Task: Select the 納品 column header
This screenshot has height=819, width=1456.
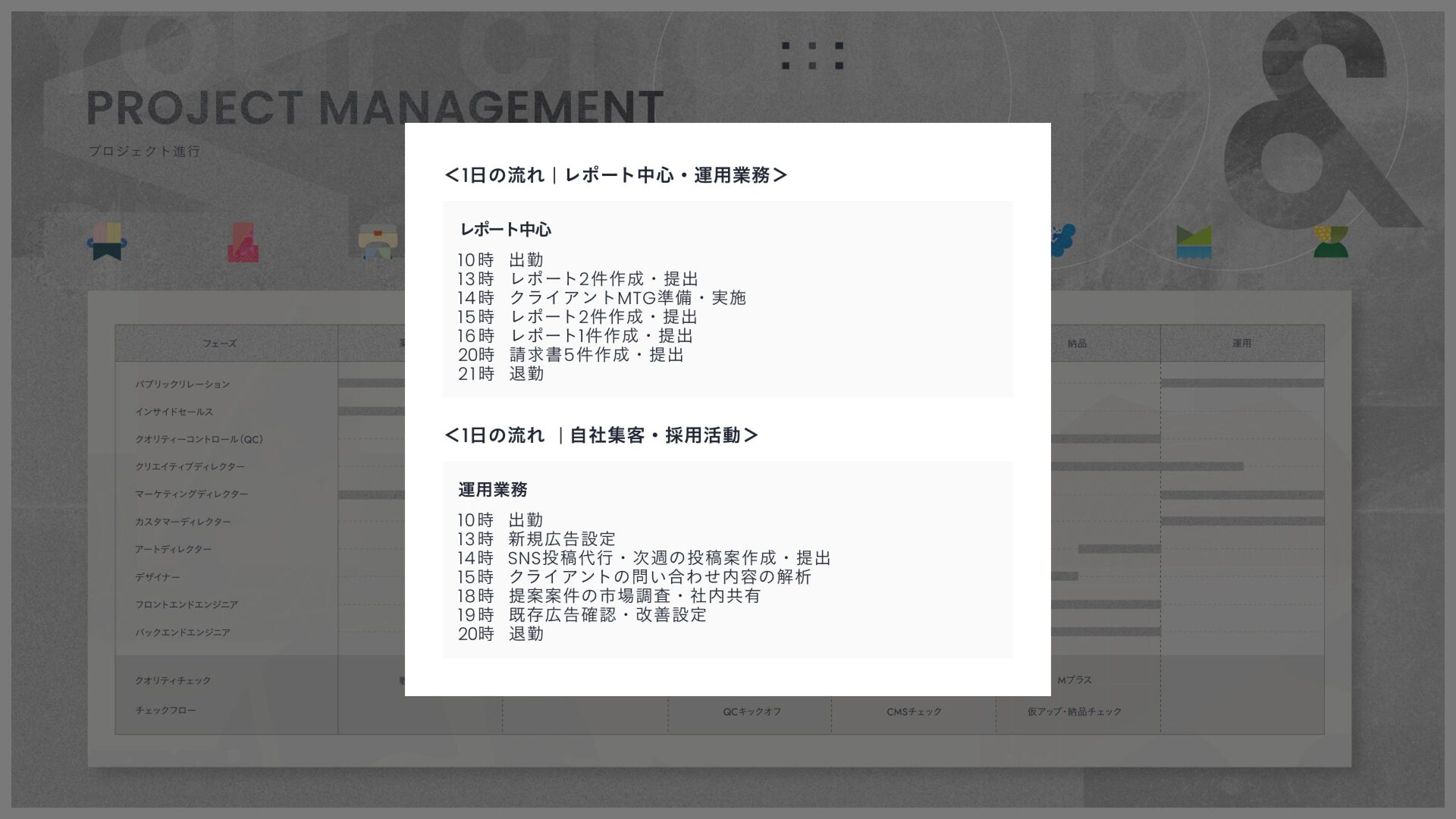Action: tap(1077, 344)
